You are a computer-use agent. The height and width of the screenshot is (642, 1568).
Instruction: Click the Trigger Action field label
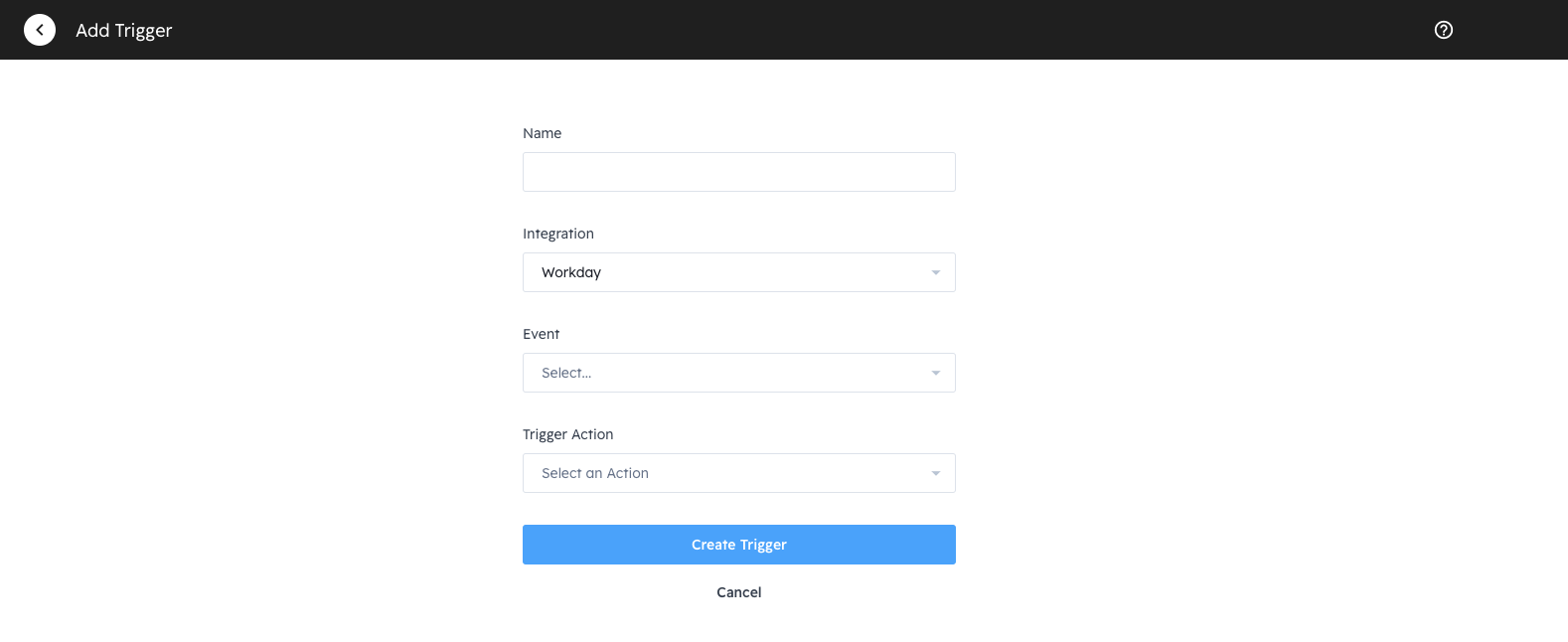567,434
